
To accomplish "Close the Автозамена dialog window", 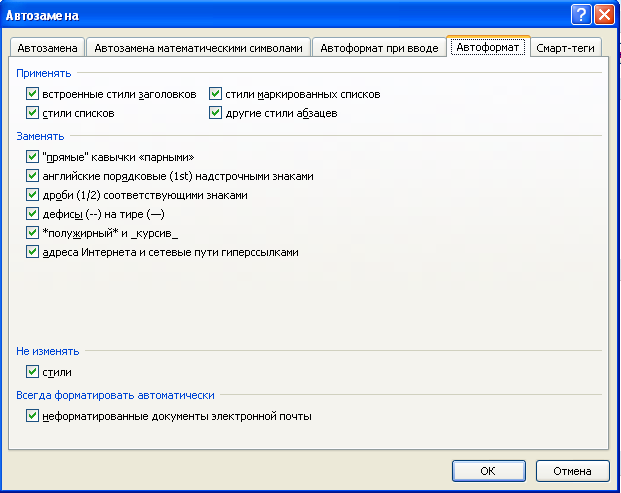I will click(604, 15).
